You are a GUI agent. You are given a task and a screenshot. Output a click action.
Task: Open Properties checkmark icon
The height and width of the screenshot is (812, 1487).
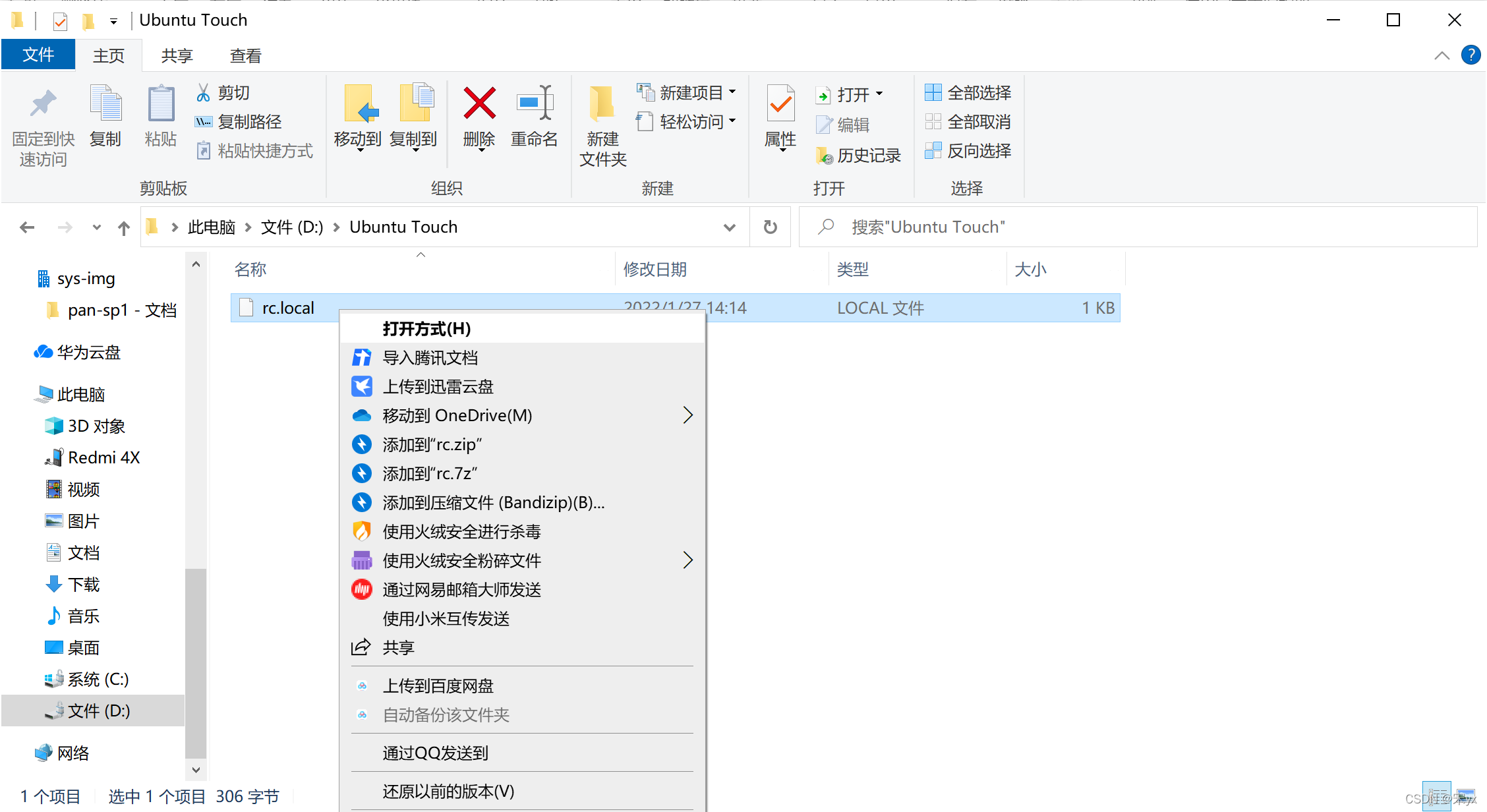coord(780,103)
